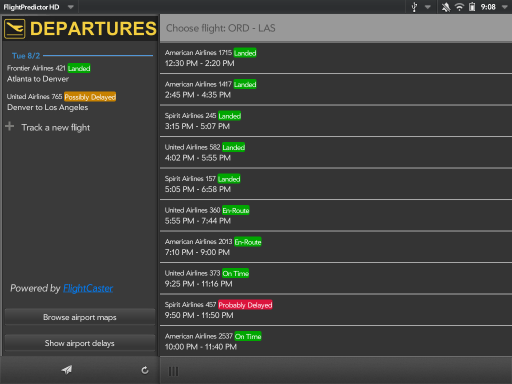Click the refresh arrow icon
The height and width of the screenshot is (384, 512).
[x=145, y=370]
